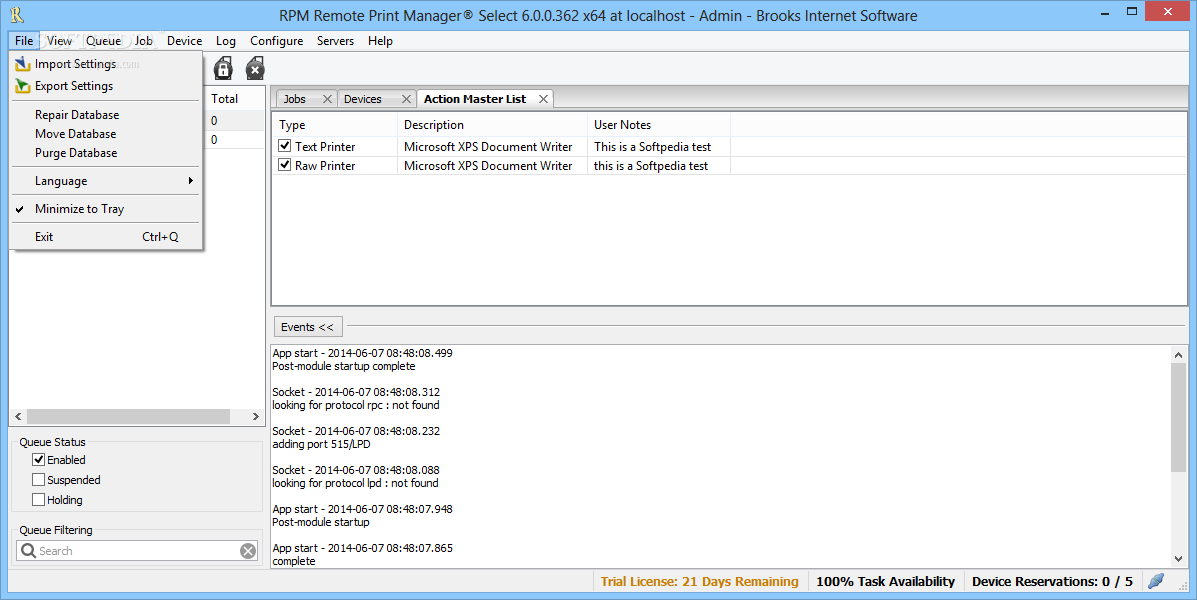
Task: Close the Jobs tab
Action: 327,99
